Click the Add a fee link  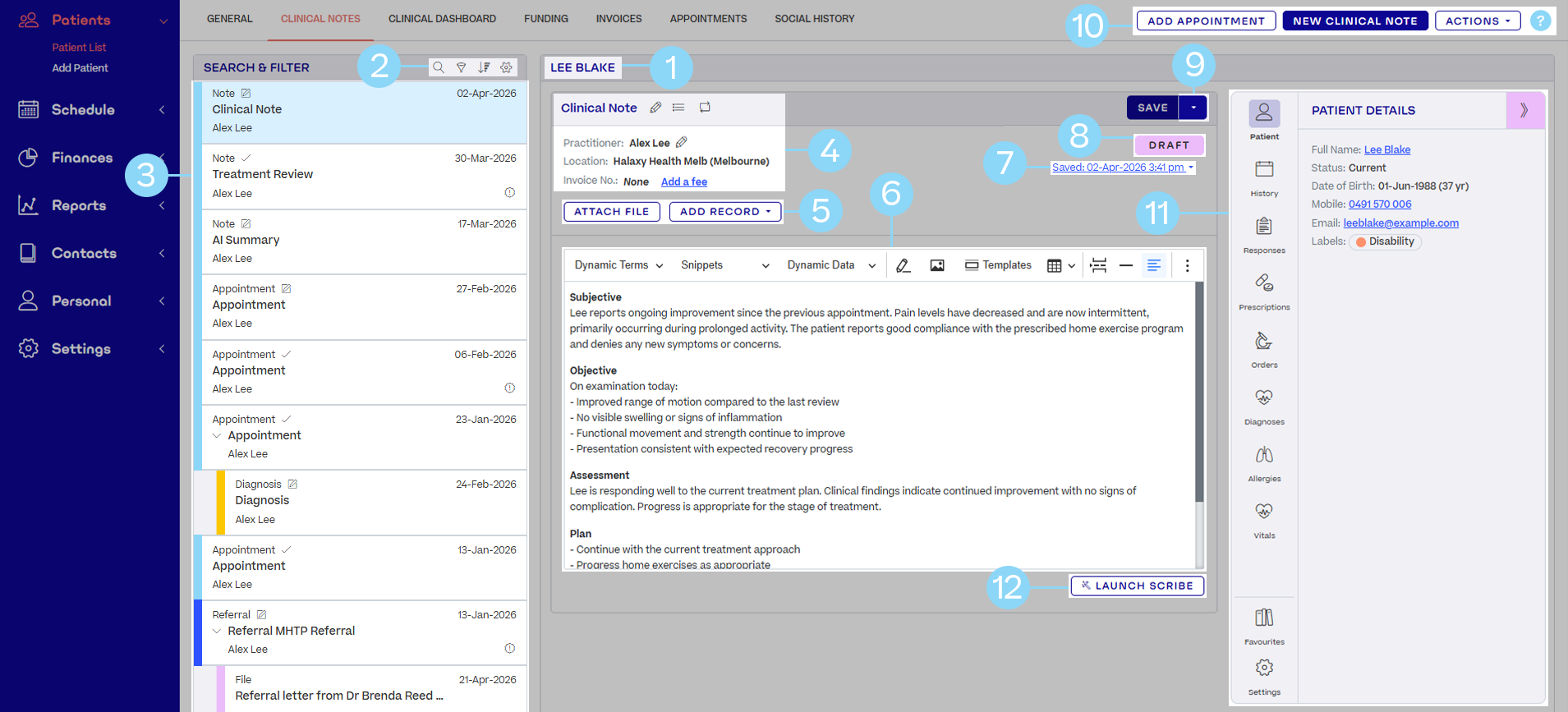684,181
